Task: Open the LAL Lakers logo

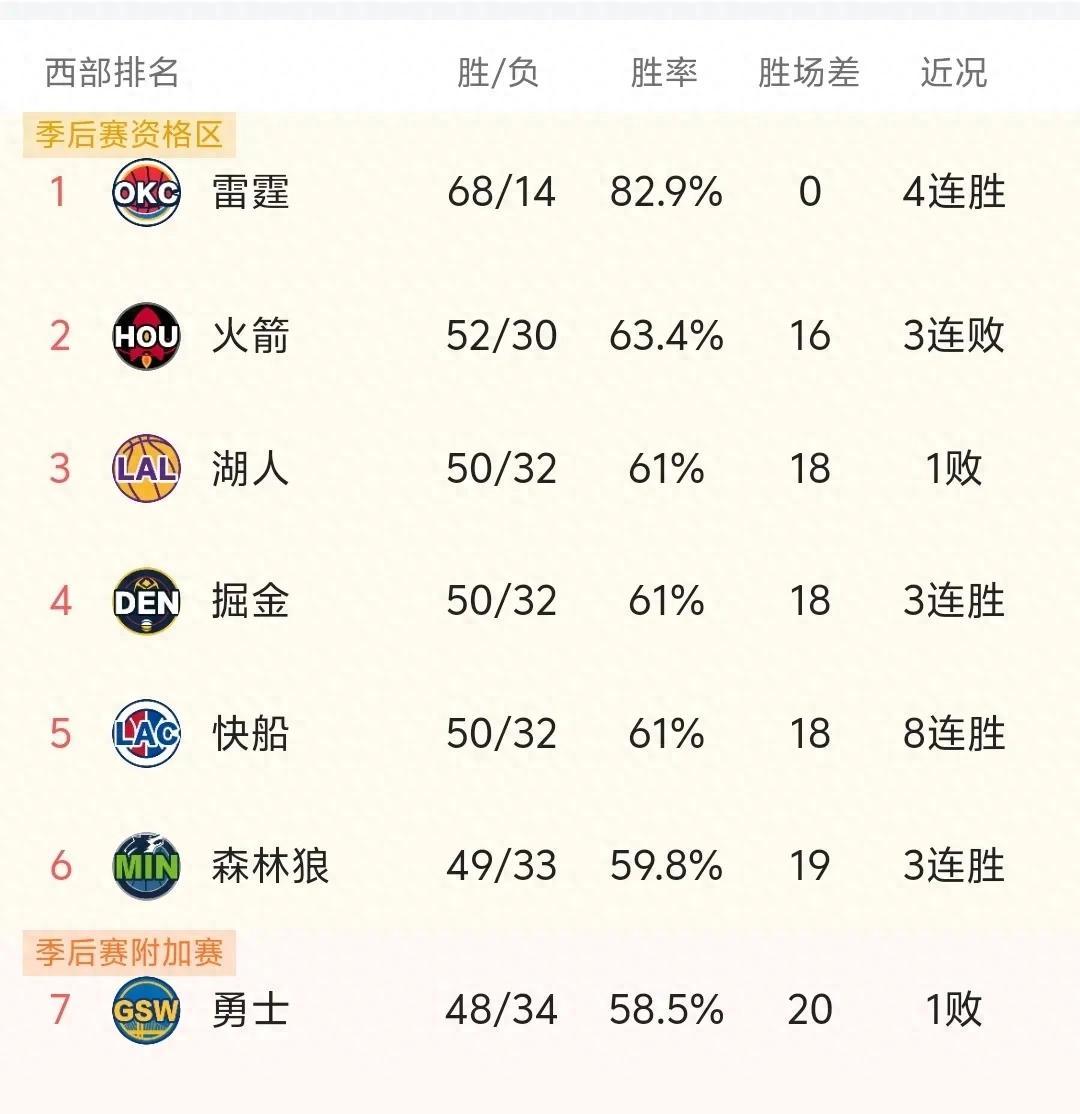Action: [x=146, y=469]
